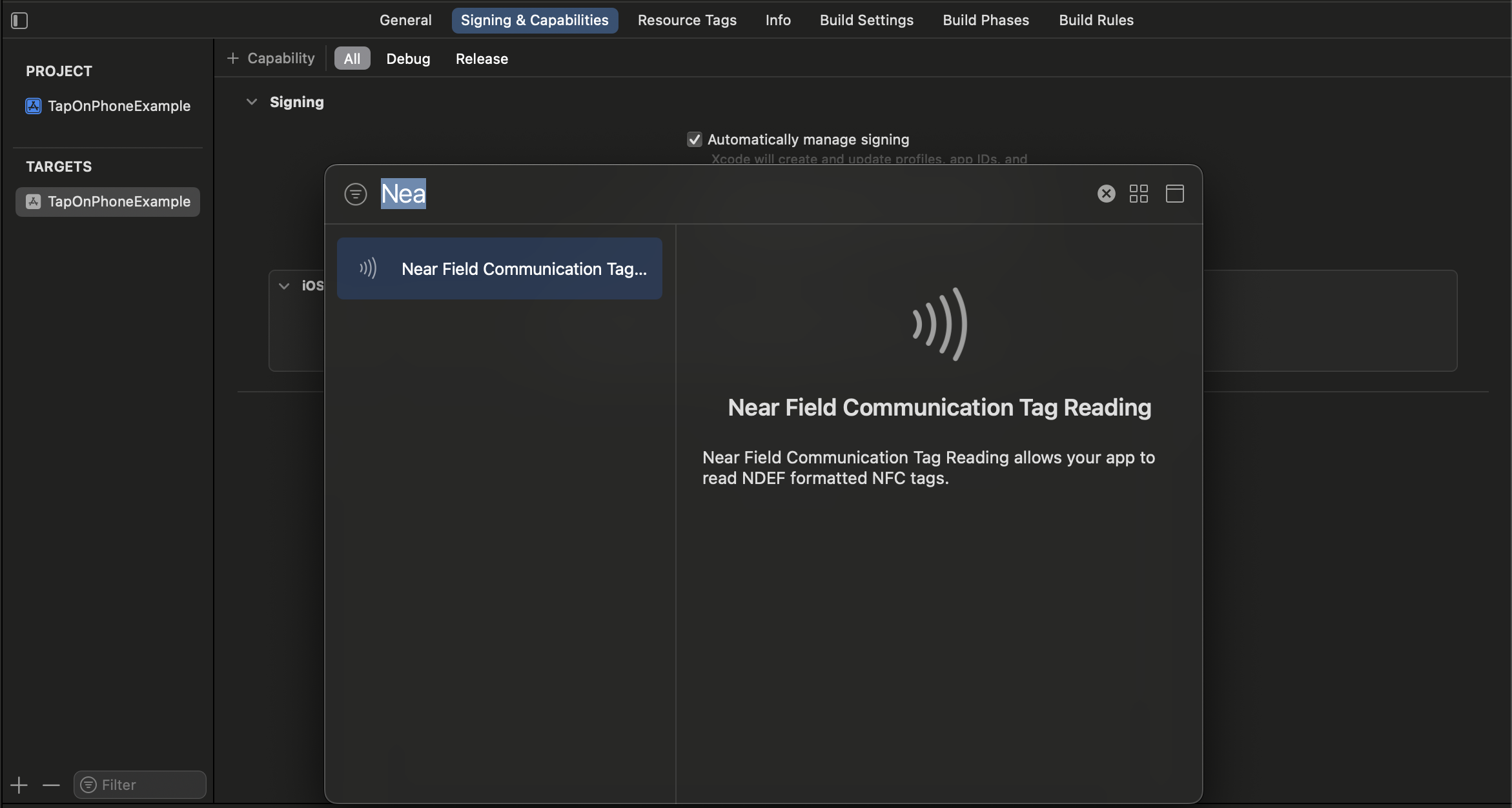Click the large NFC waves icon in details

[940, 324]
